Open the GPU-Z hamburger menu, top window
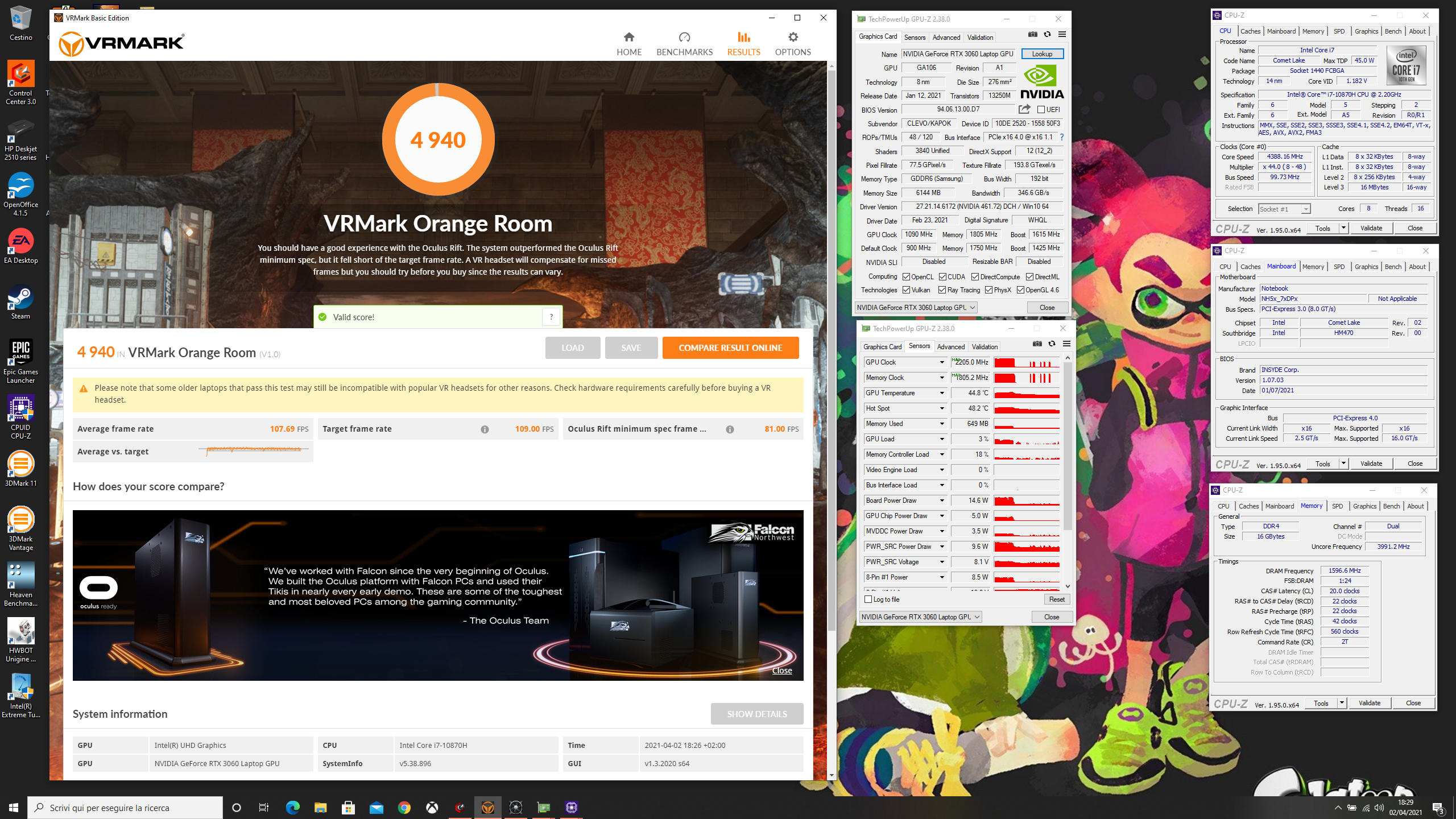This screenshot has height=819, width=1456. pos(1062,35)
